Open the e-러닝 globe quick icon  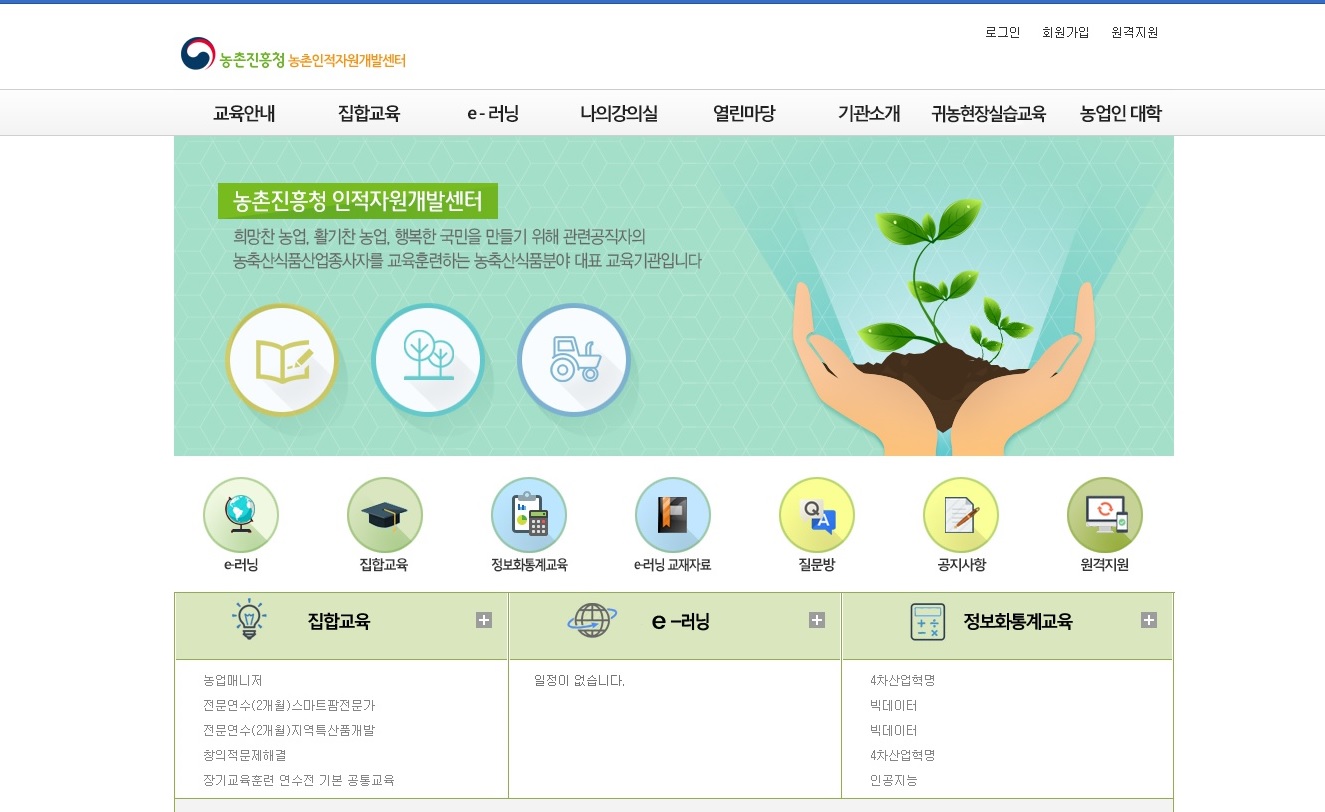click(241, 515)
